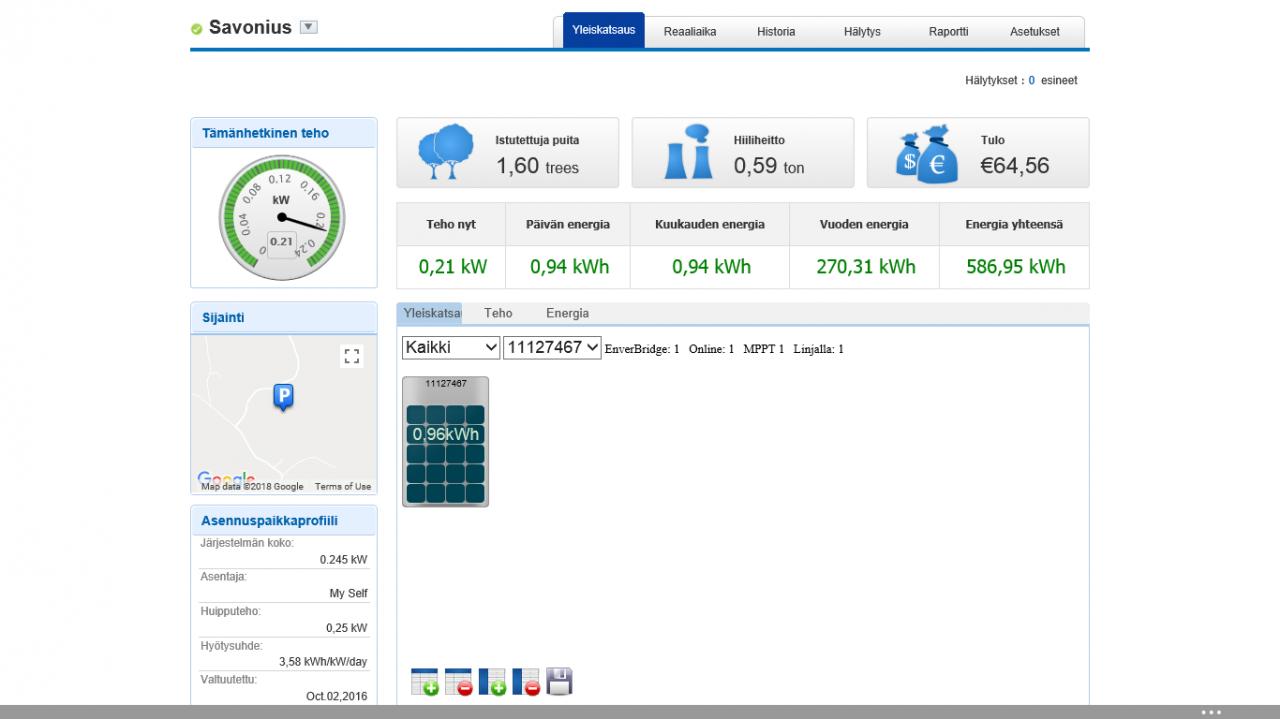Switch to the Energia sub-tab

567,313
